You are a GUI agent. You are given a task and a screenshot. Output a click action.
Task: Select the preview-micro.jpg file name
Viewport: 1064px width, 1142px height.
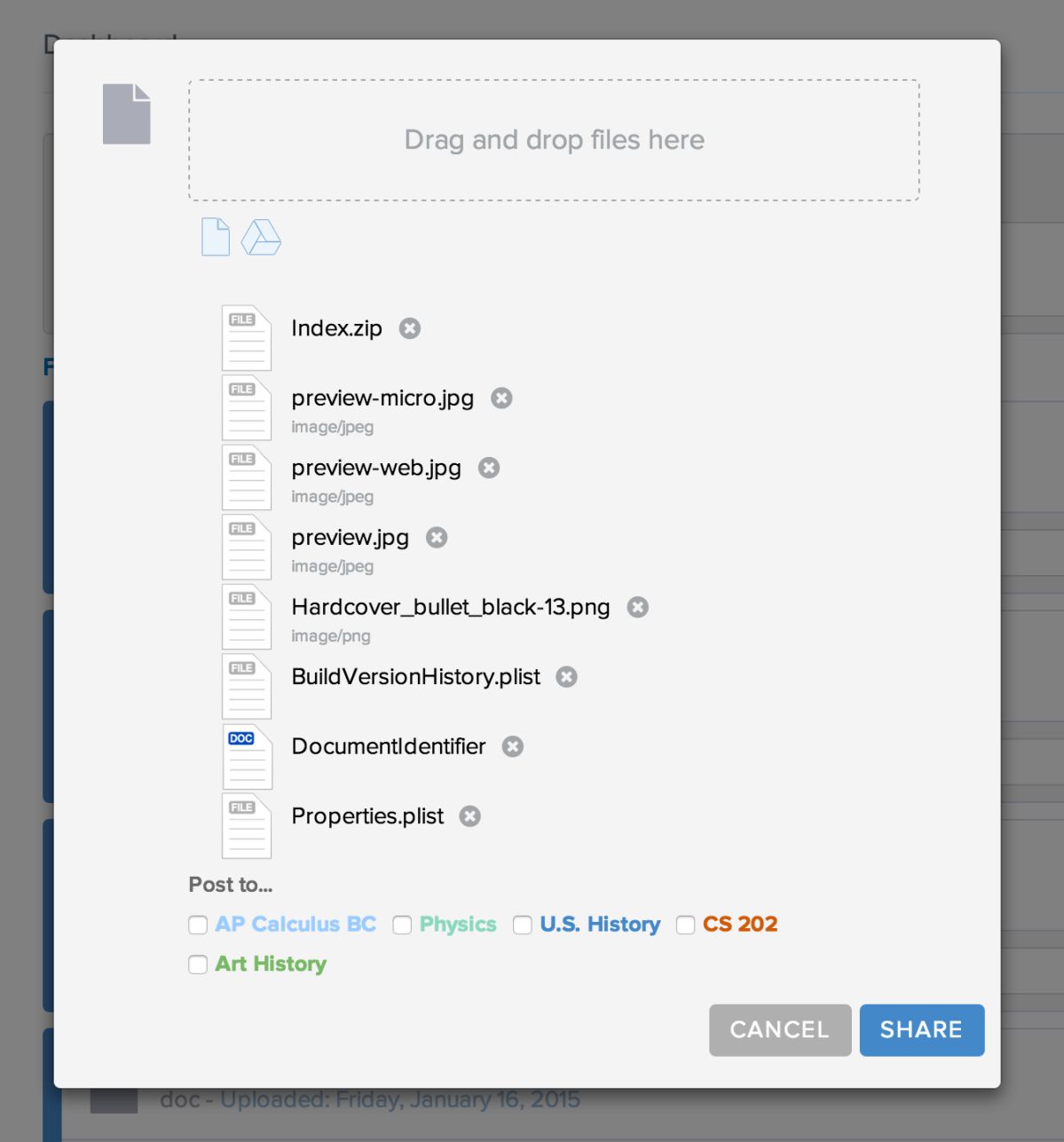(382, 398)
